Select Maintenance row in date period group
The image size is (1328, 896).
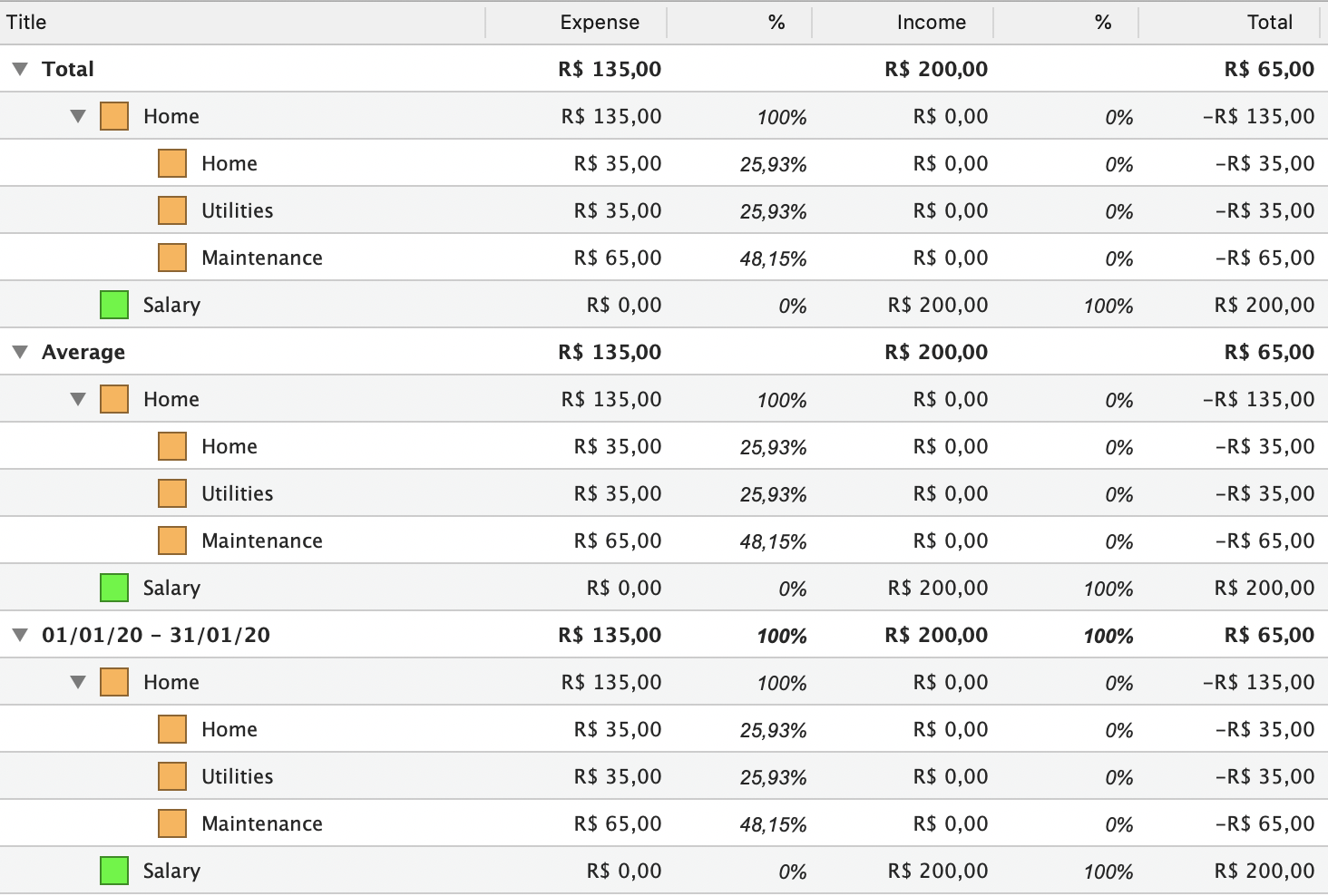pyautogui.click(x=261, y=823)
